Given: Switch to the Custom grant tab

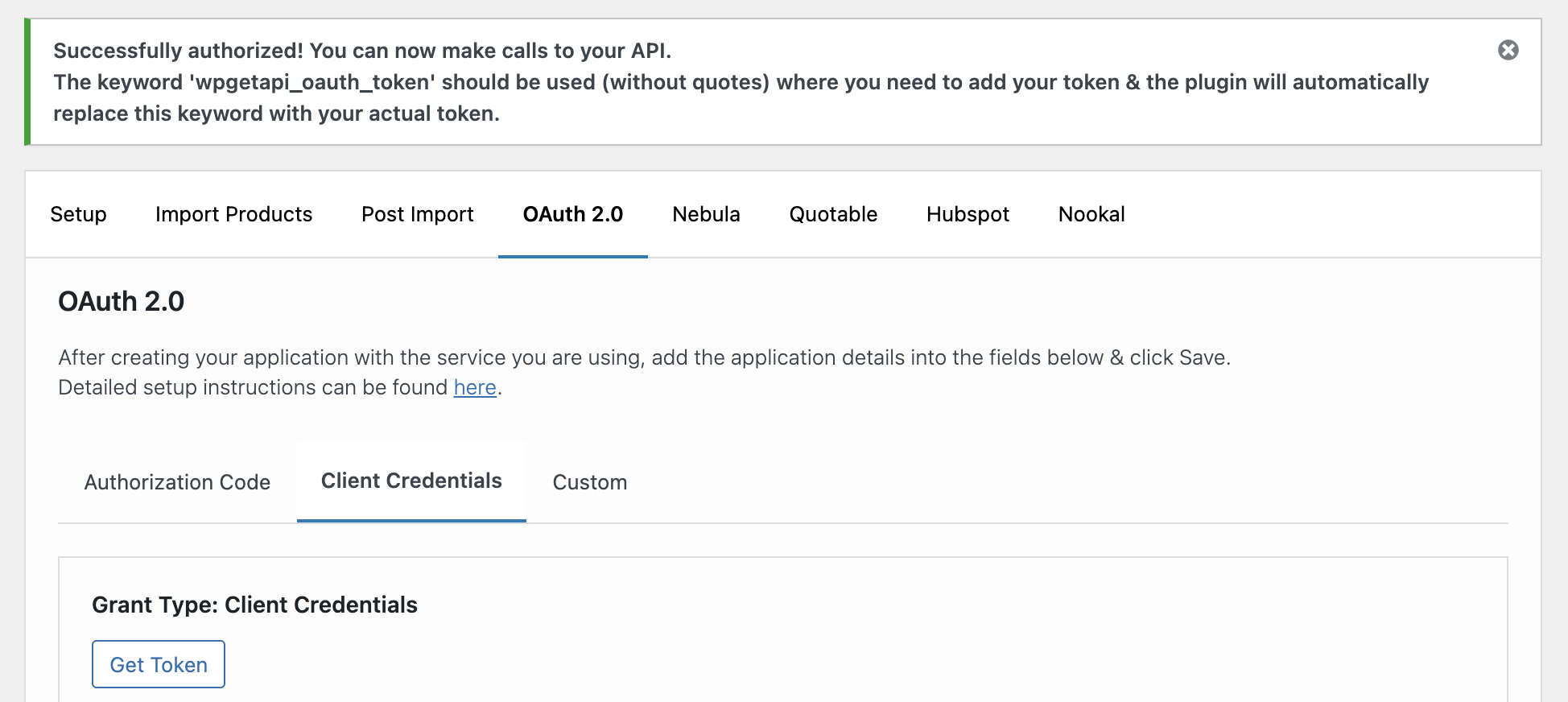Looking at the screenshot, I should coord(589,482).
